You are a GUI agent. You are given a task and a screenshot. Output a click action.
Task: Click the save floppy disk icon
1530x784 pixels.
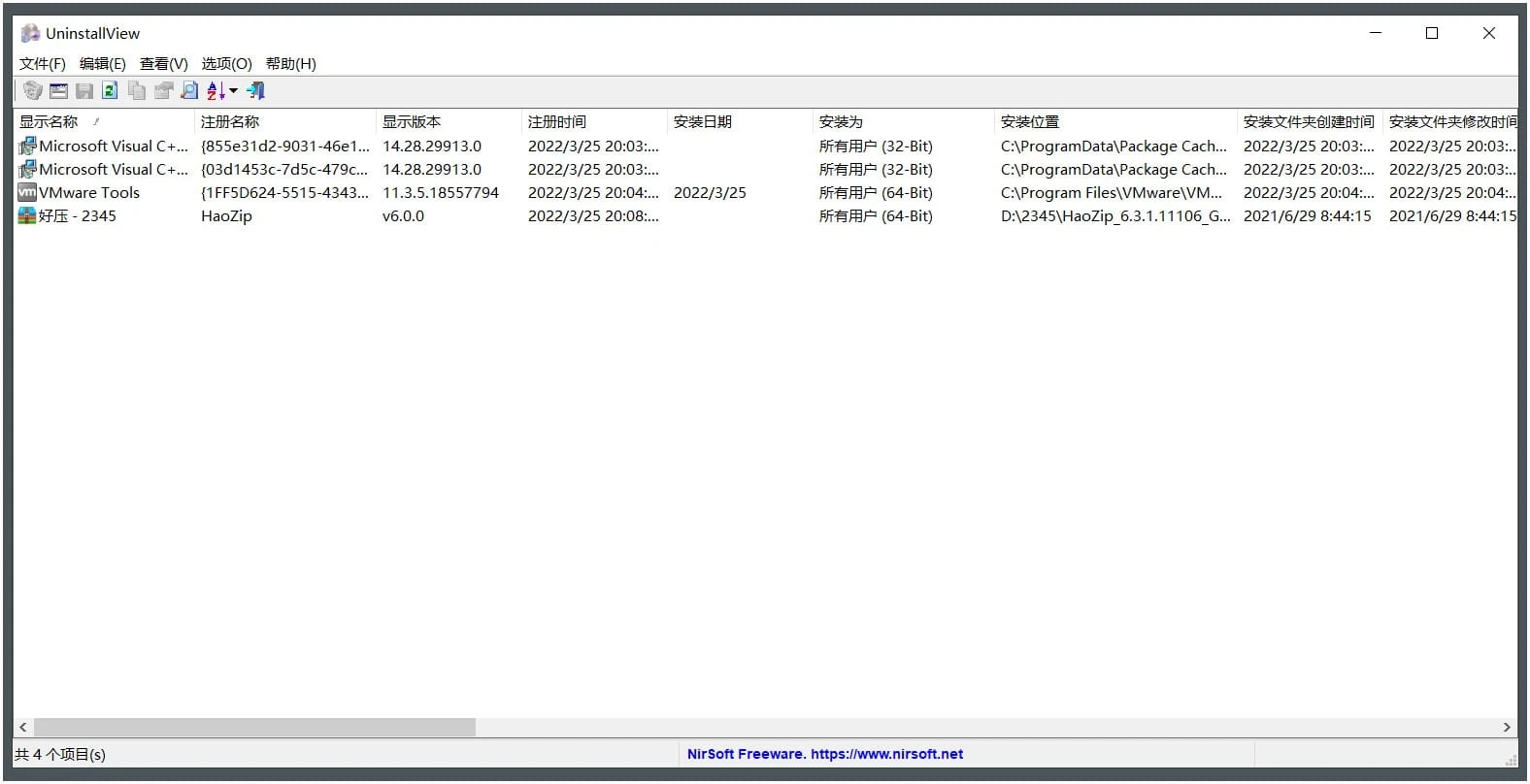pyautogui.click(x=84, y=91)
